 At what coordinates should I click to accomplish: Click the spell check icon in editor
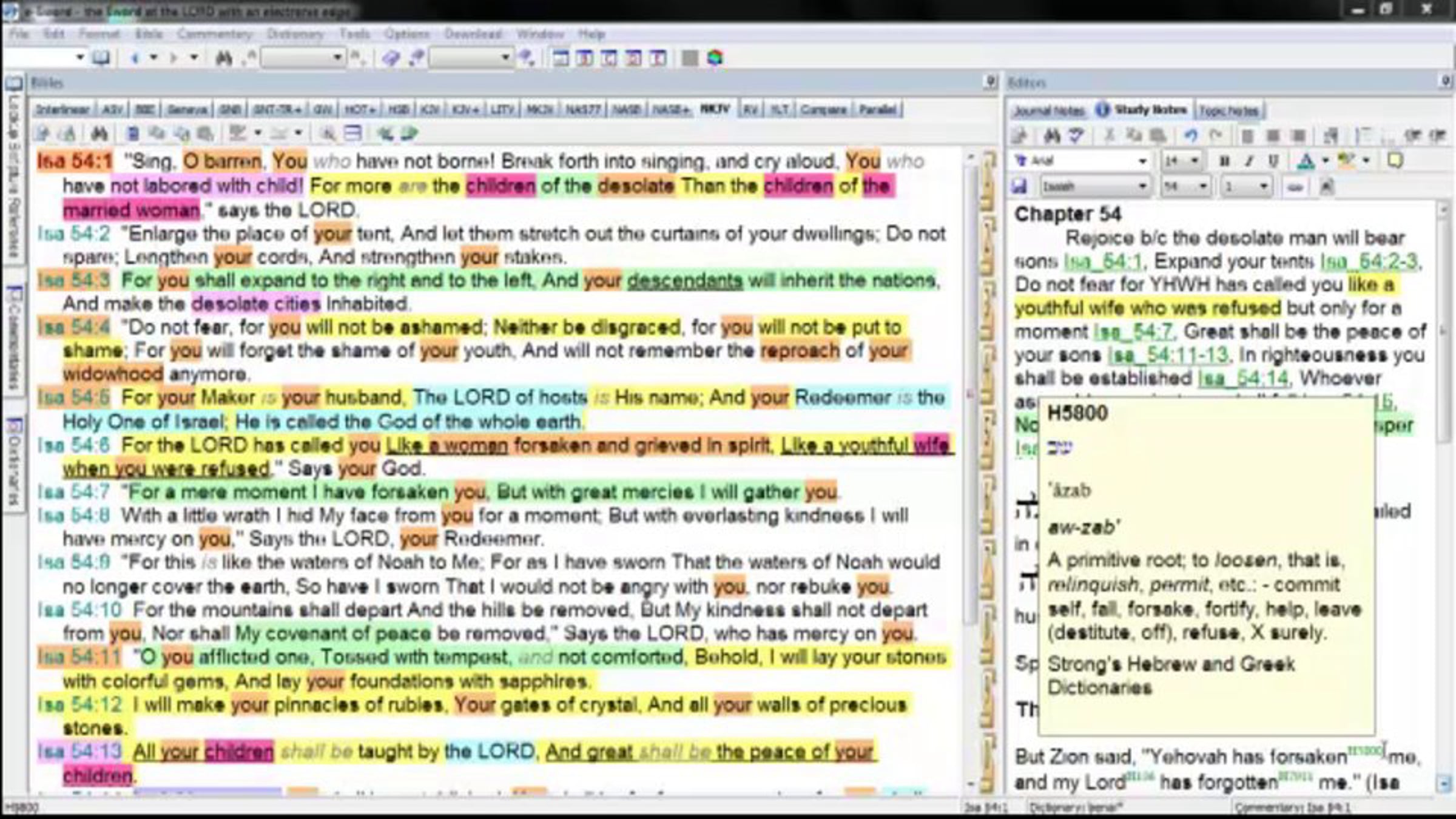1076,135
